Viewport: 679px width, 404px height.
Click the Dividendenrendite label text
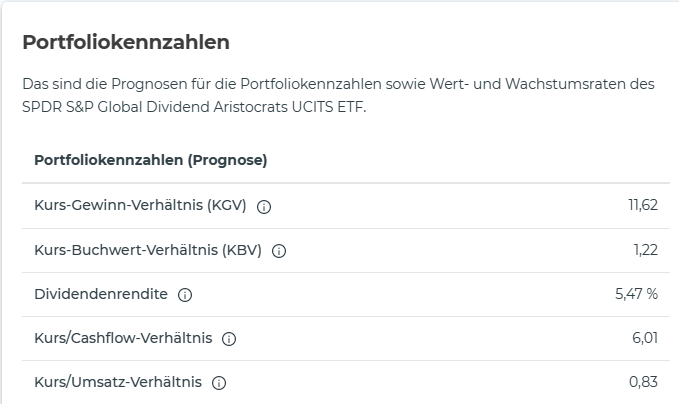pos(101,294)
